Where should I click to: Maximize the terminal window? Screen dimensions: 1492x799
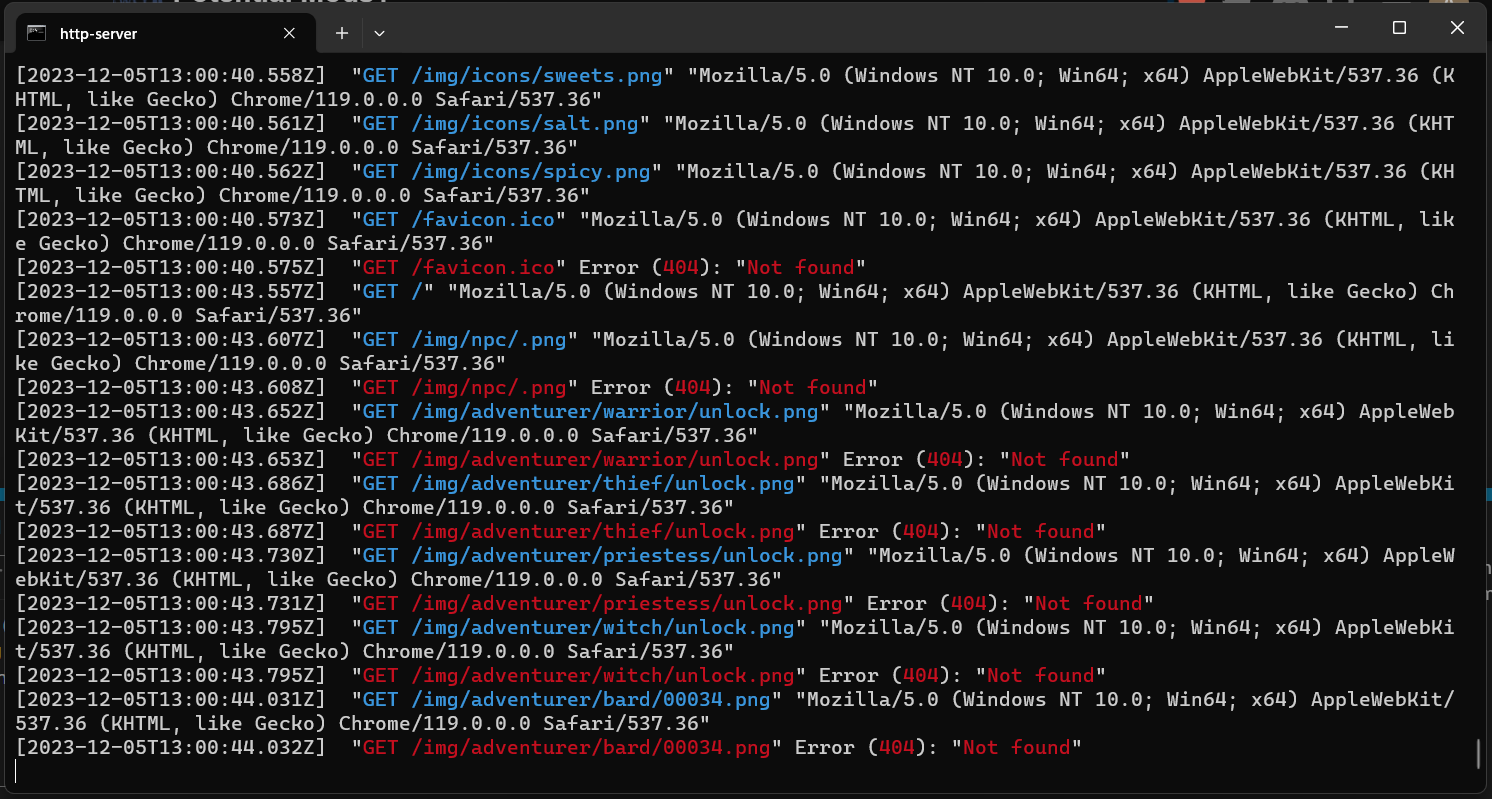[1400, 28]
